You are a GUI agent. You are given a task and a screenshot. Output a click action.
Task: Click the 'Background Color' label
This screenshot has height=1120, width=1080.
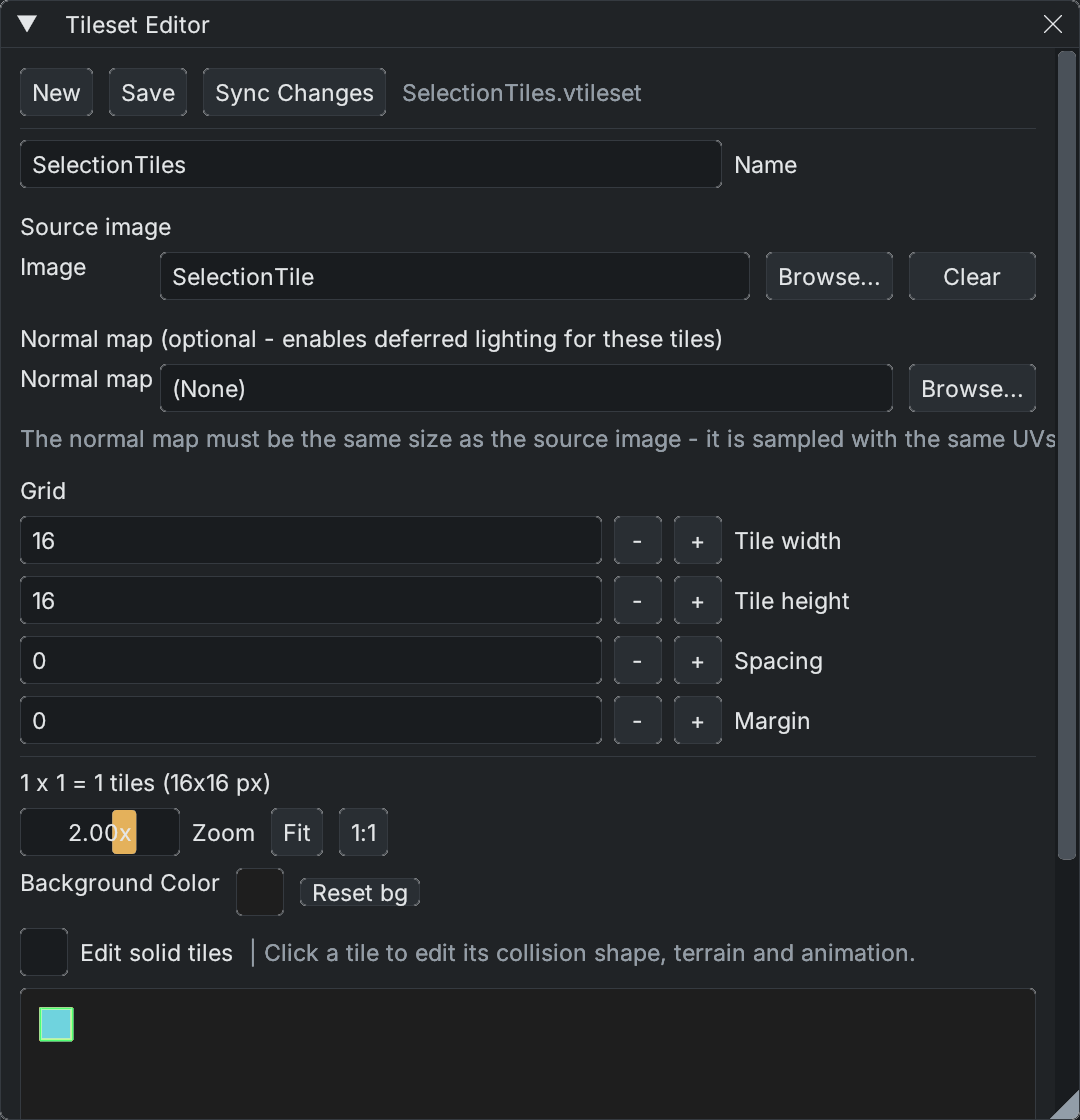(x=119, y=883)
